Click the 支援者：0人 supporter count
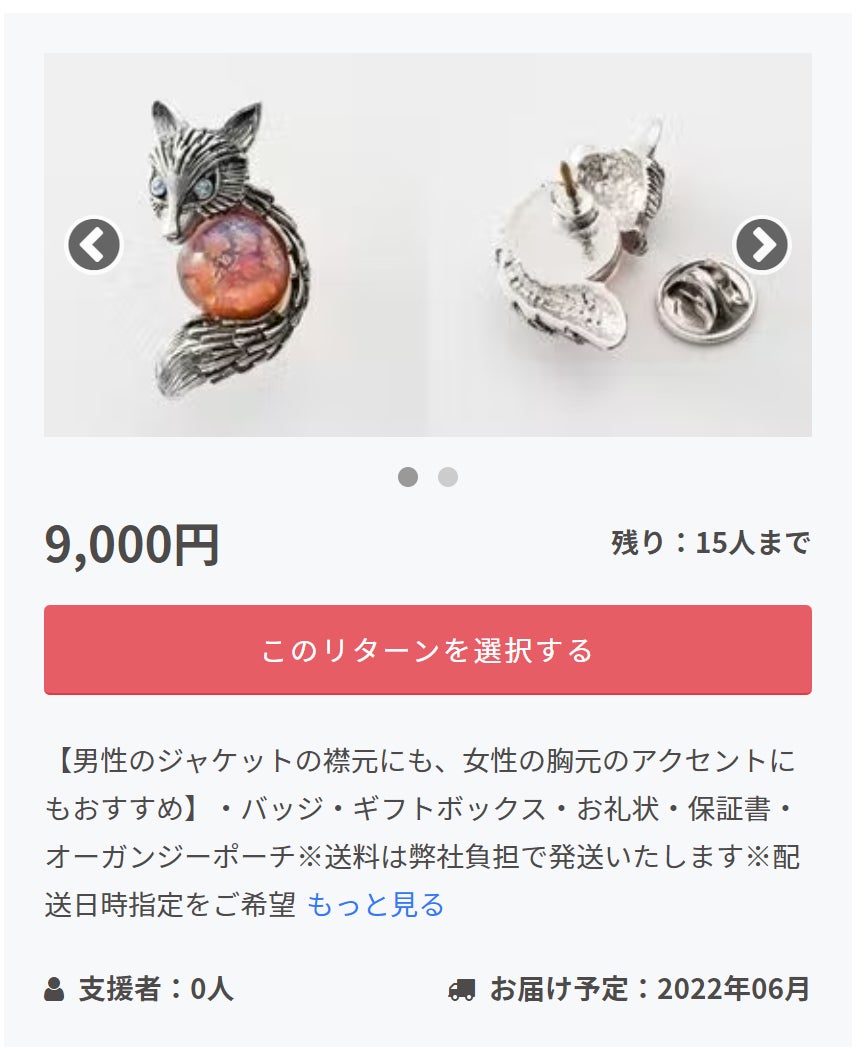 156,989
